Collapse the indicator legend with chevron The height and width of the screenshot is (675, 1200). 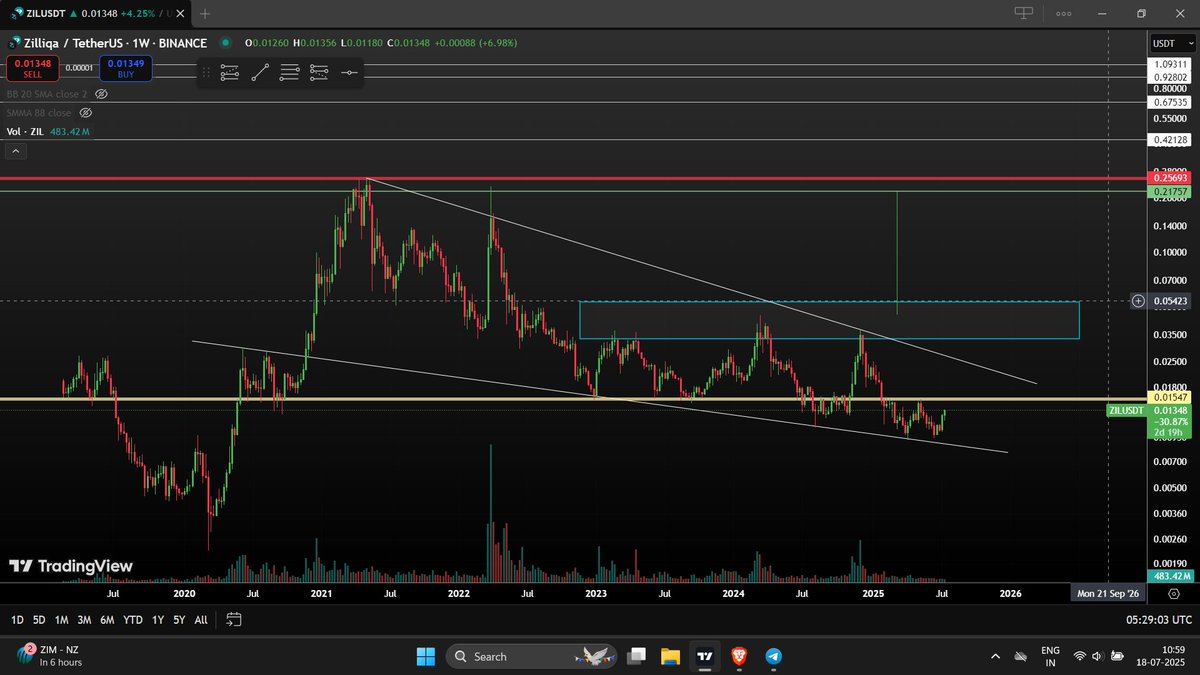pyautogui.click(x=16, y=151)
